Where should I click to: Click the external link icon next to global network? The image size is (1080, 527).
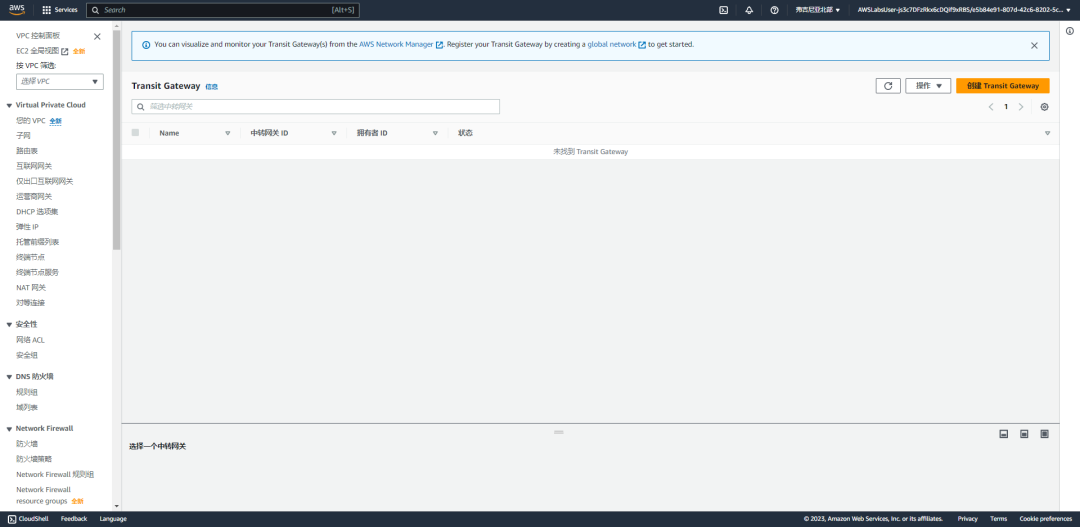[x=642, y=45]
